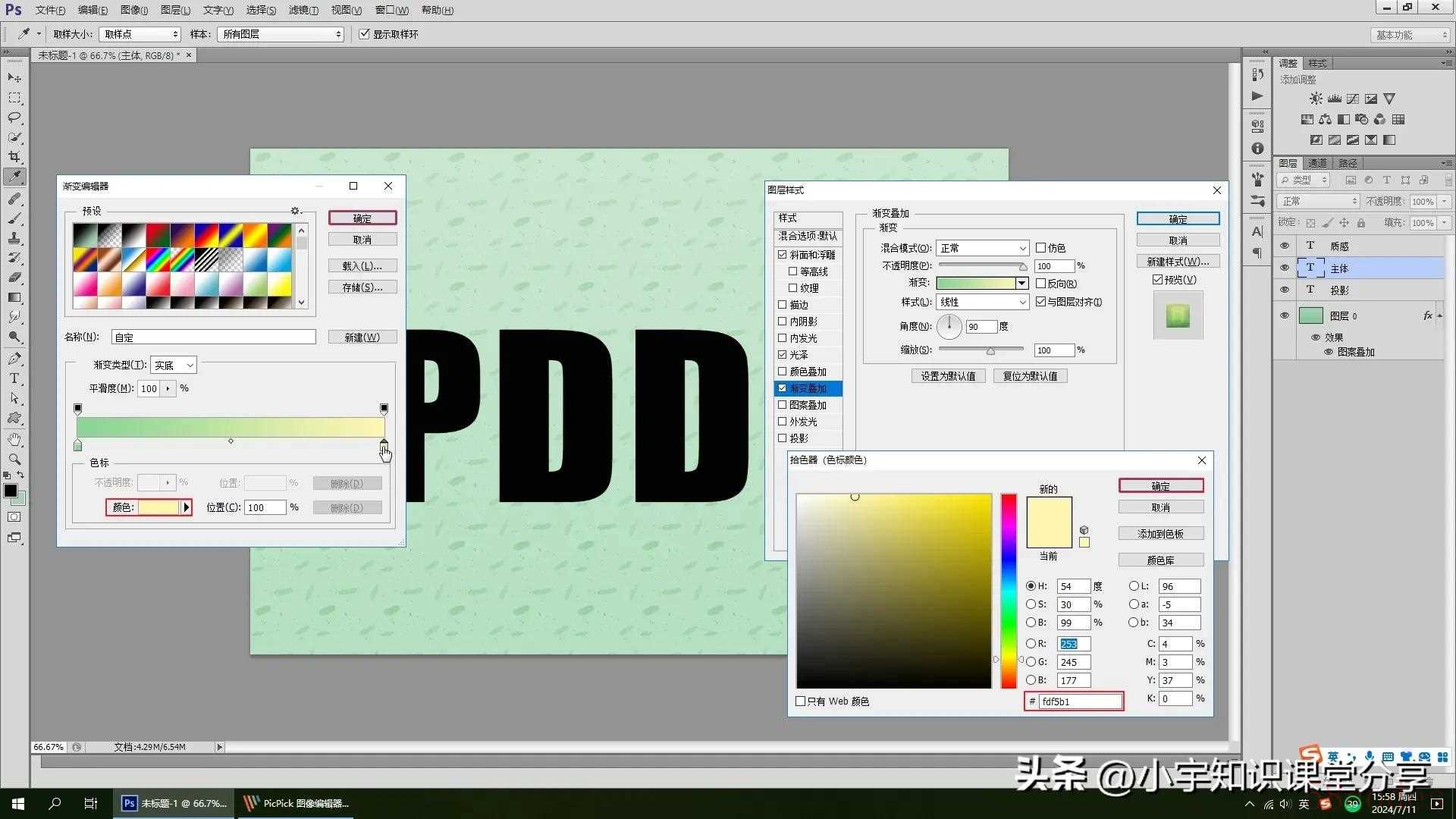Select the Gradient tool
This screenshot has height=819, width=1456.
coord(14,297)
